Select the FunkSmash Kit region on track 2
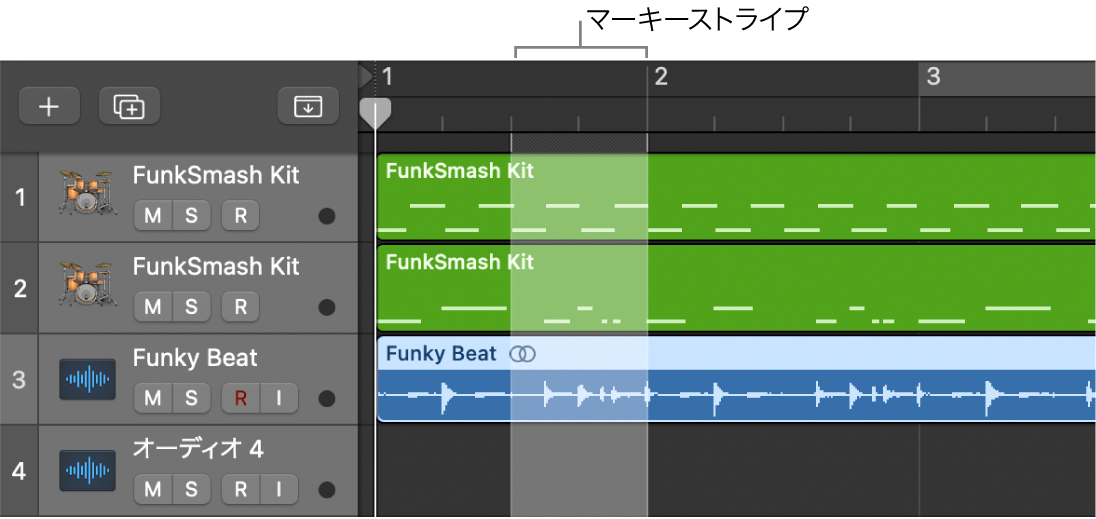The height and width of the screenshot is (519, 1096). pos(736,288)
